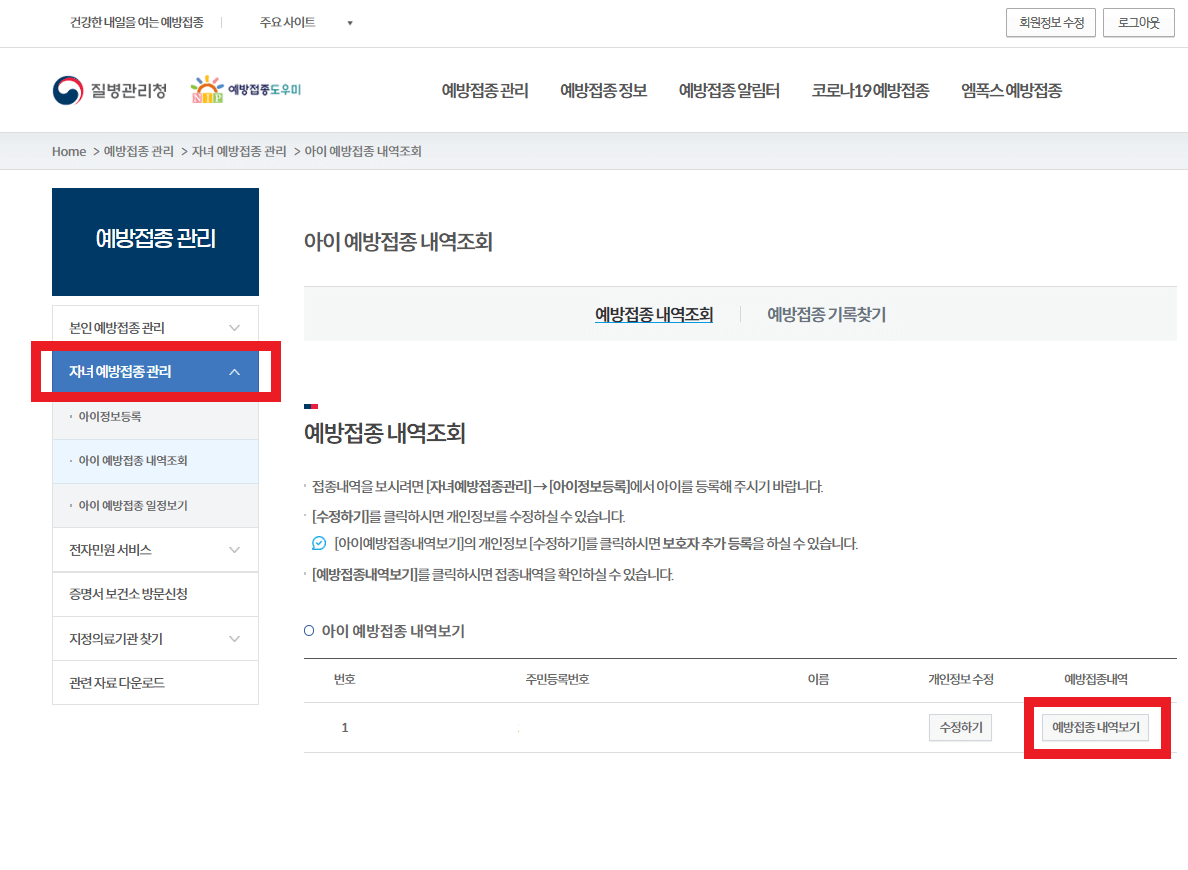Screen dimensions: 1188x870
Task: Click the 건강한 내일을 여는 예방접종 text
Action: click(x=137, y=23)
